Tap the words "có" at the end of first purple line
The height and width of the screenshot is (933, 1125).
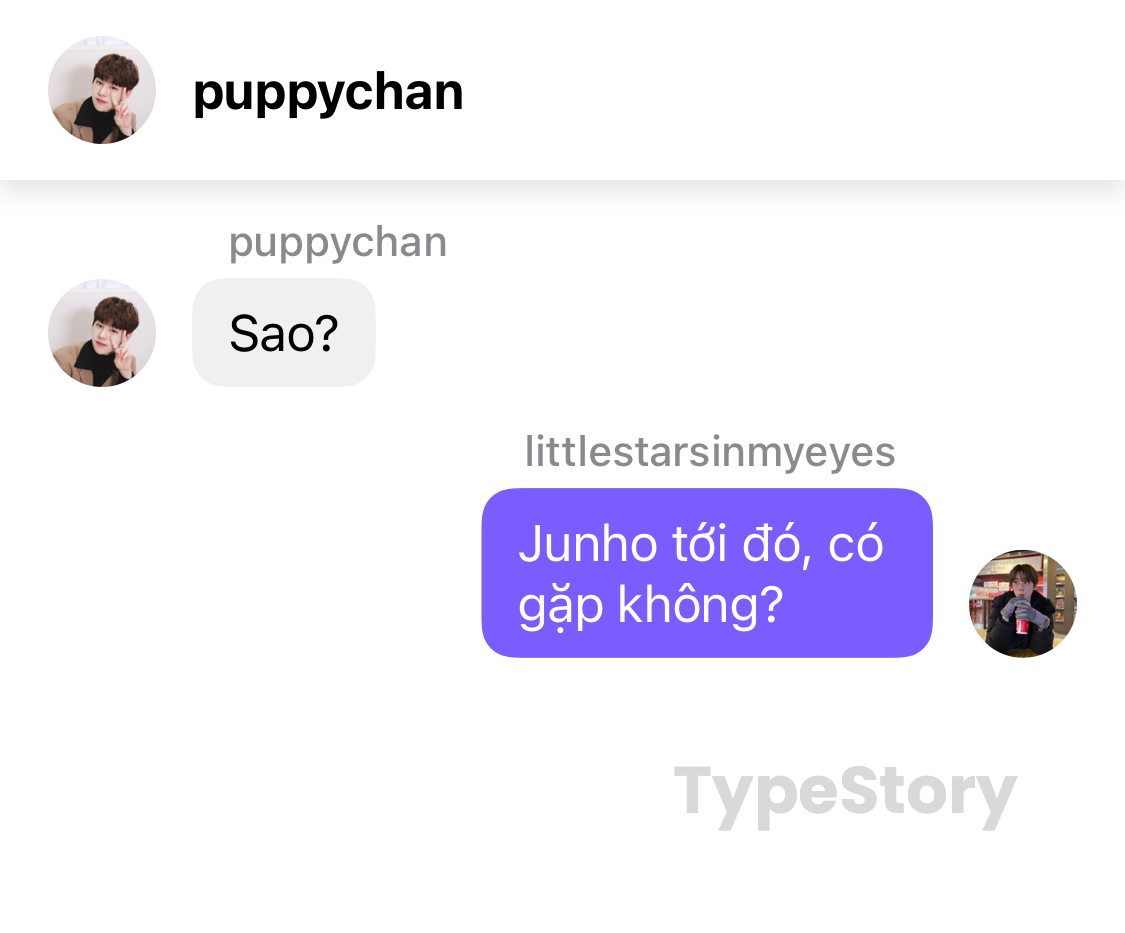coord(855,543)
